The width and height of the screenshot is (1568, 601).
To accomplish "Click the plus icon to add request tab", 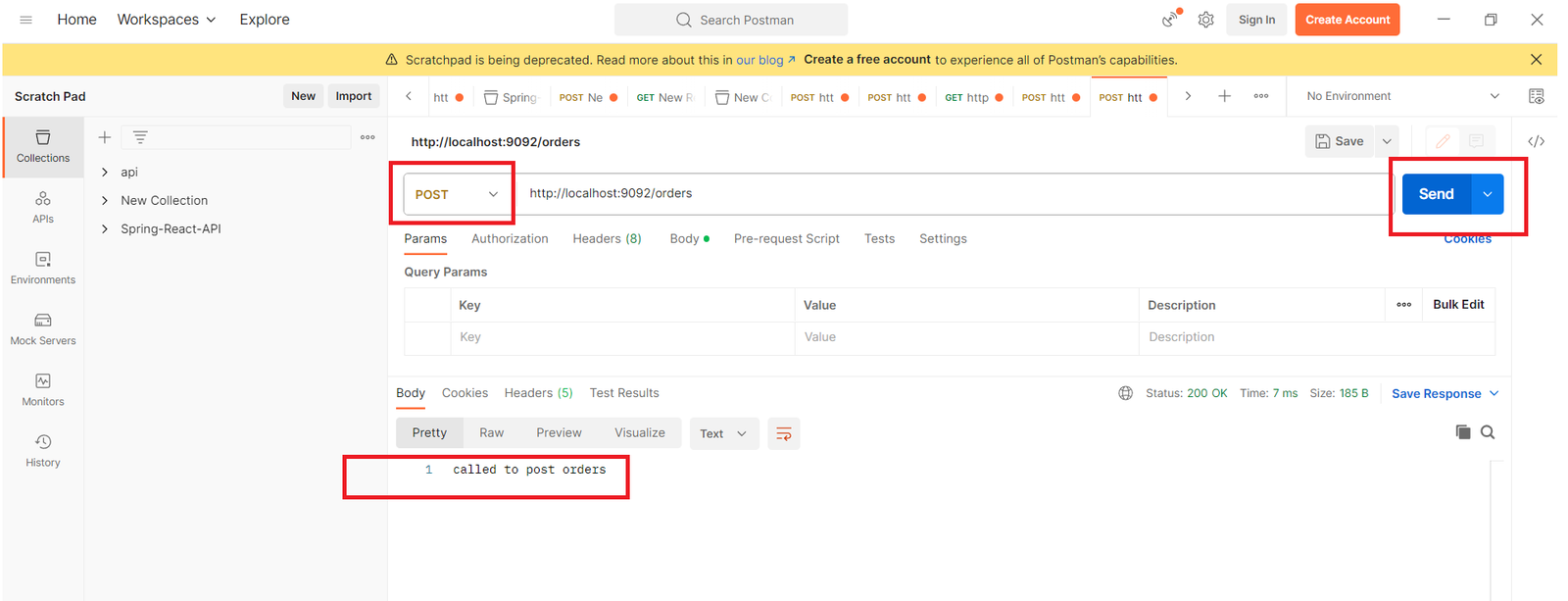I will 1224,96.
